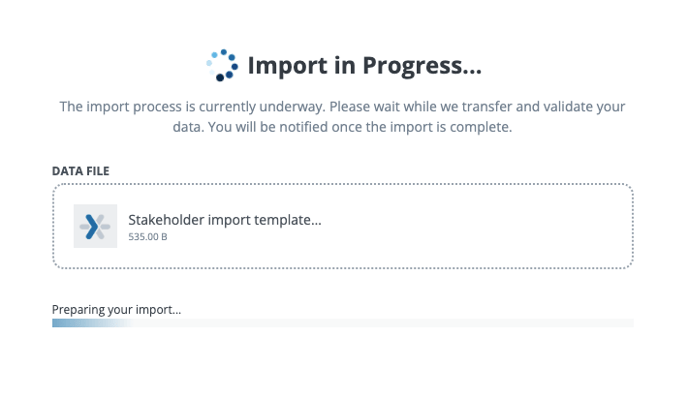Click "The import process is currently underway" sentence

pyautogui.click(x=193, y=107)
